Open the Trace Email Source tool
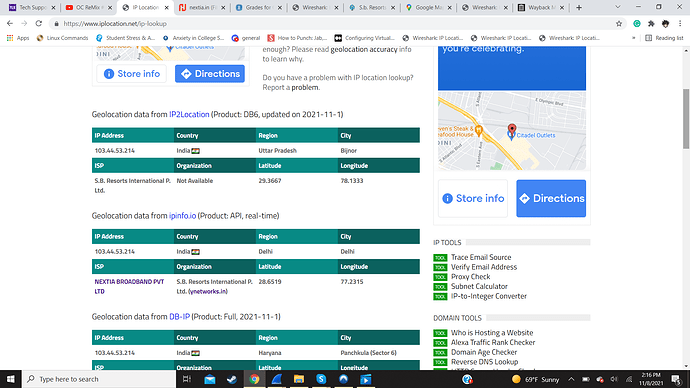 pyautogui.click(x=481, y=257)
